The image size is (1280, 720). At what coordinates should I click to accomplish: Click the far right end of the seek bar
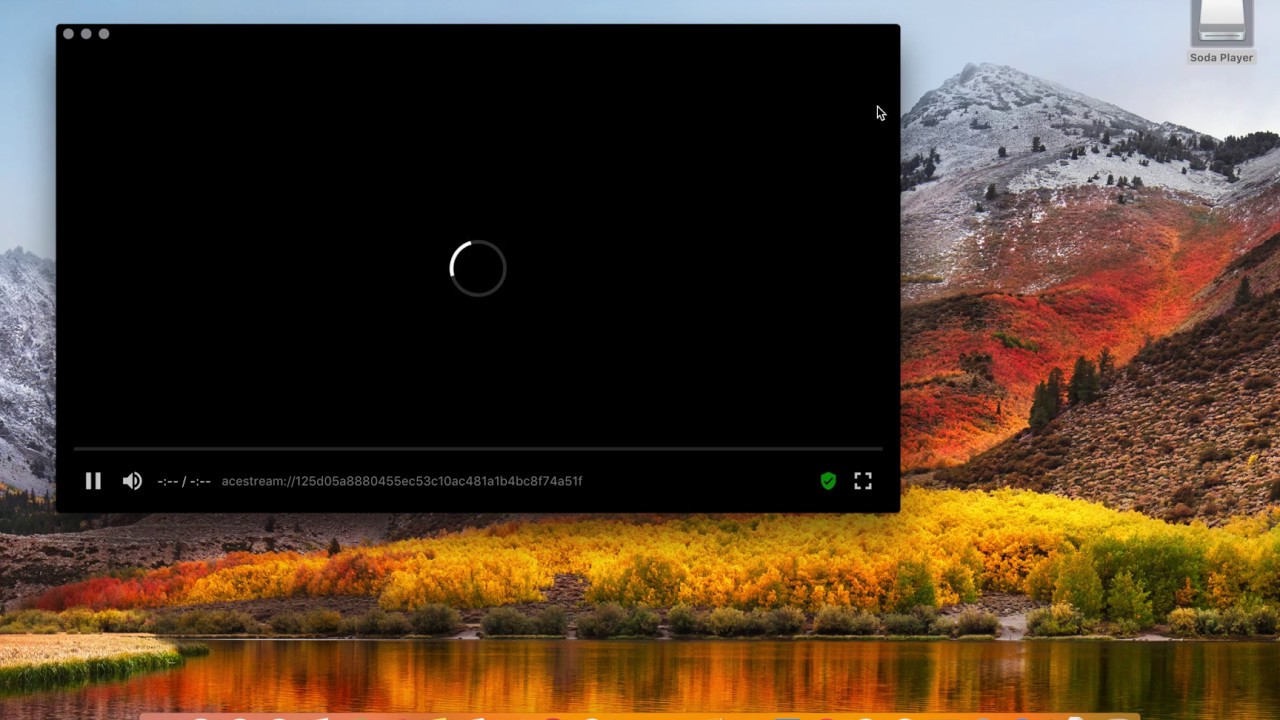[880, 449]
